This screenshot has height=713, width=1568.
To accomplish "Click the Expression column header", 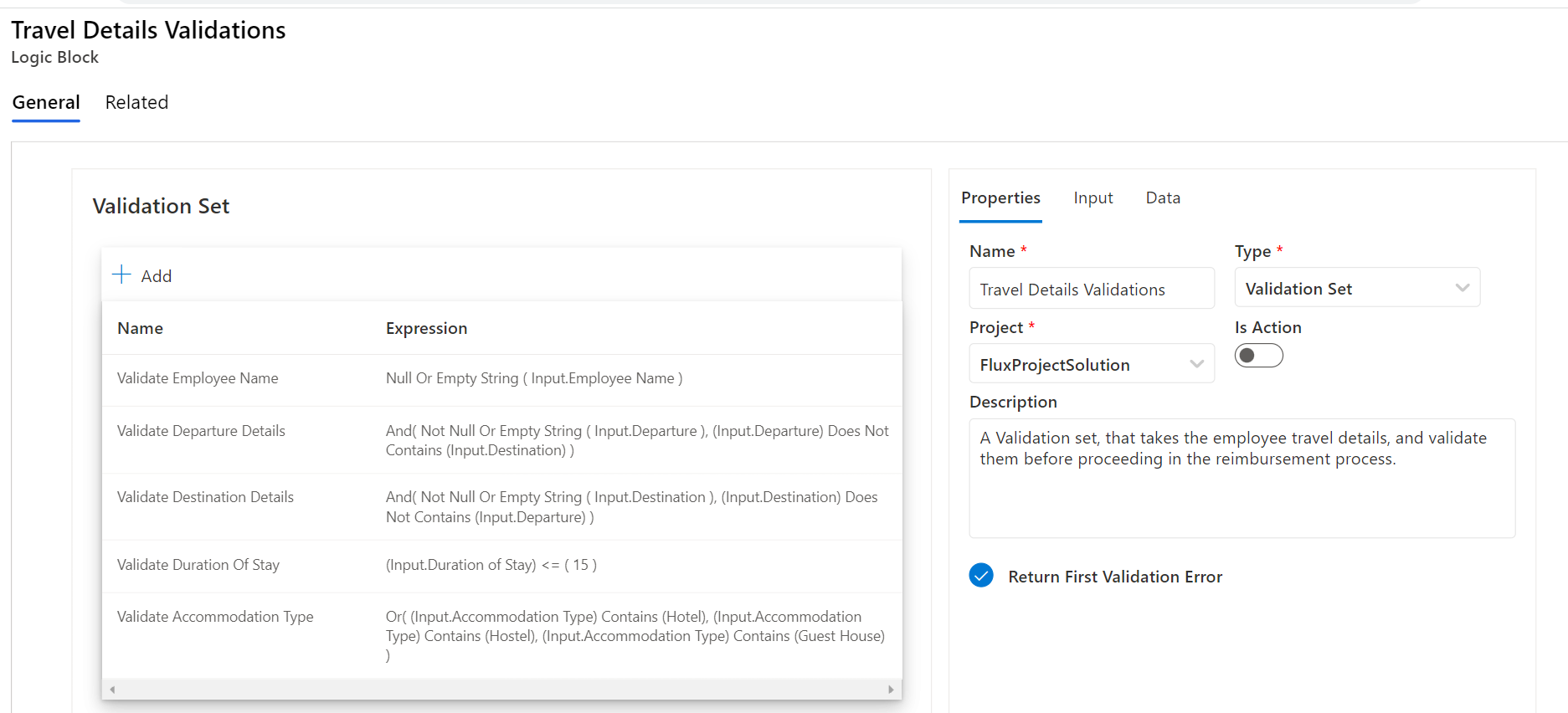I will click(426, 328).
